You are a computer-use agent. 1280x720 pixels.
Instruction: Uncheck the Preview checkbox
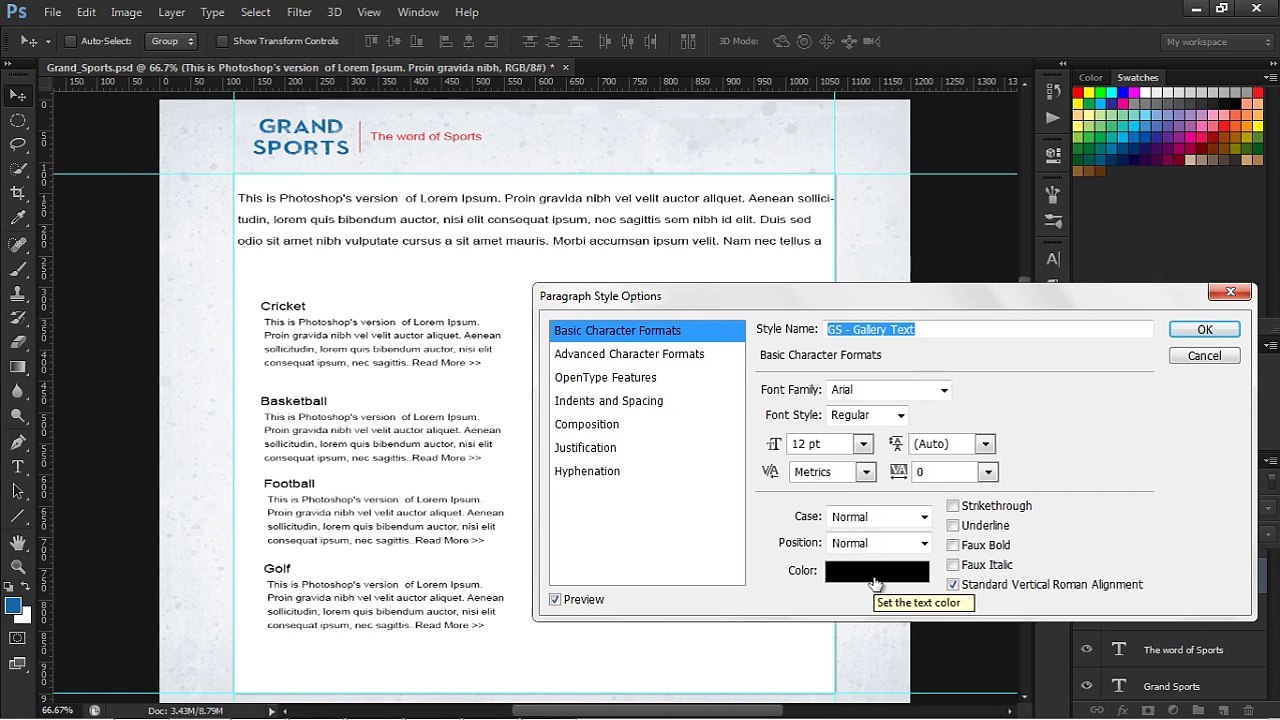[555, 599]
